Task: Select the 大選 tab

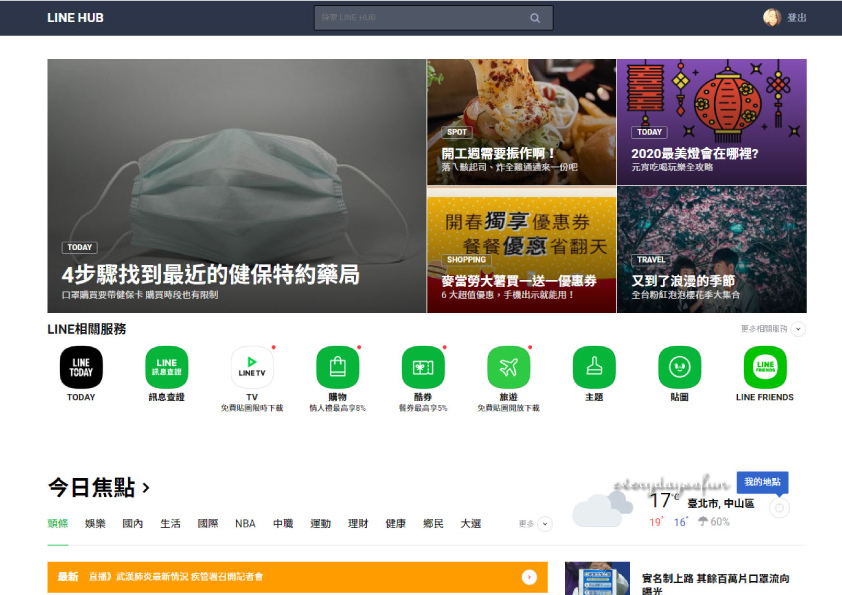Action: click(471, 524)
